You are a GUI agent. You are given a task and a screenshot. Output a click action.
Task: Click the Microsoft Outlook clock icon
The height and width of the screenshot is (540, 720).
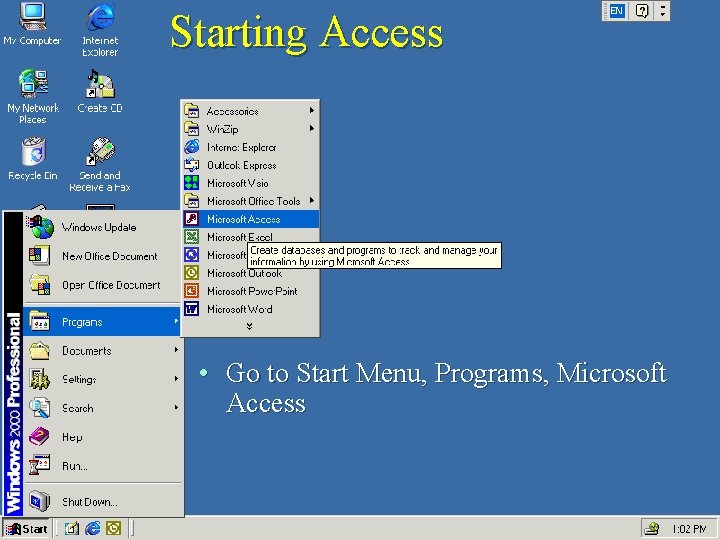pos(191,273)
